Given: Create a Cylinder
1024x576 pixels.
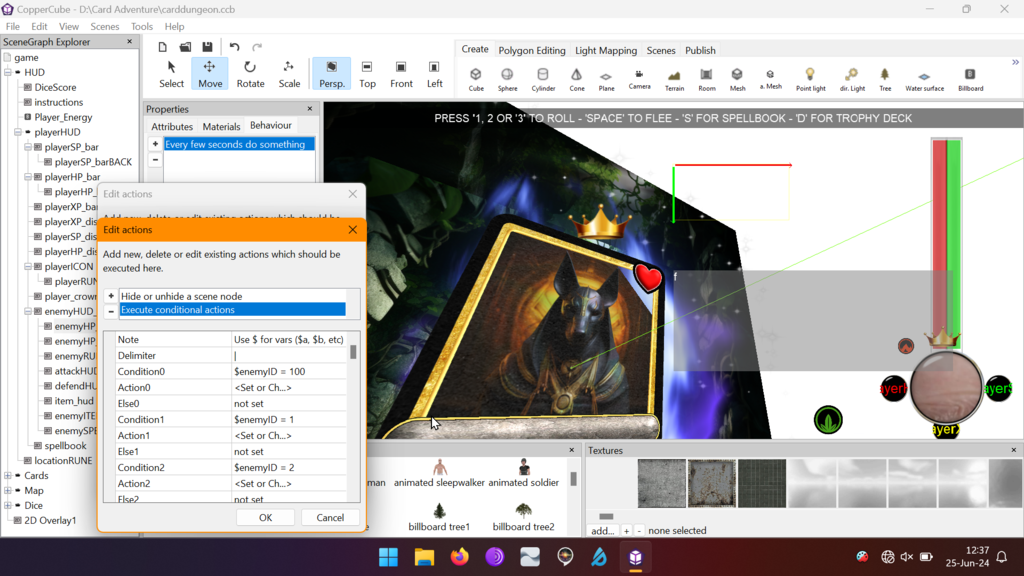Looking at the screenshot, I should pos(543,79).
